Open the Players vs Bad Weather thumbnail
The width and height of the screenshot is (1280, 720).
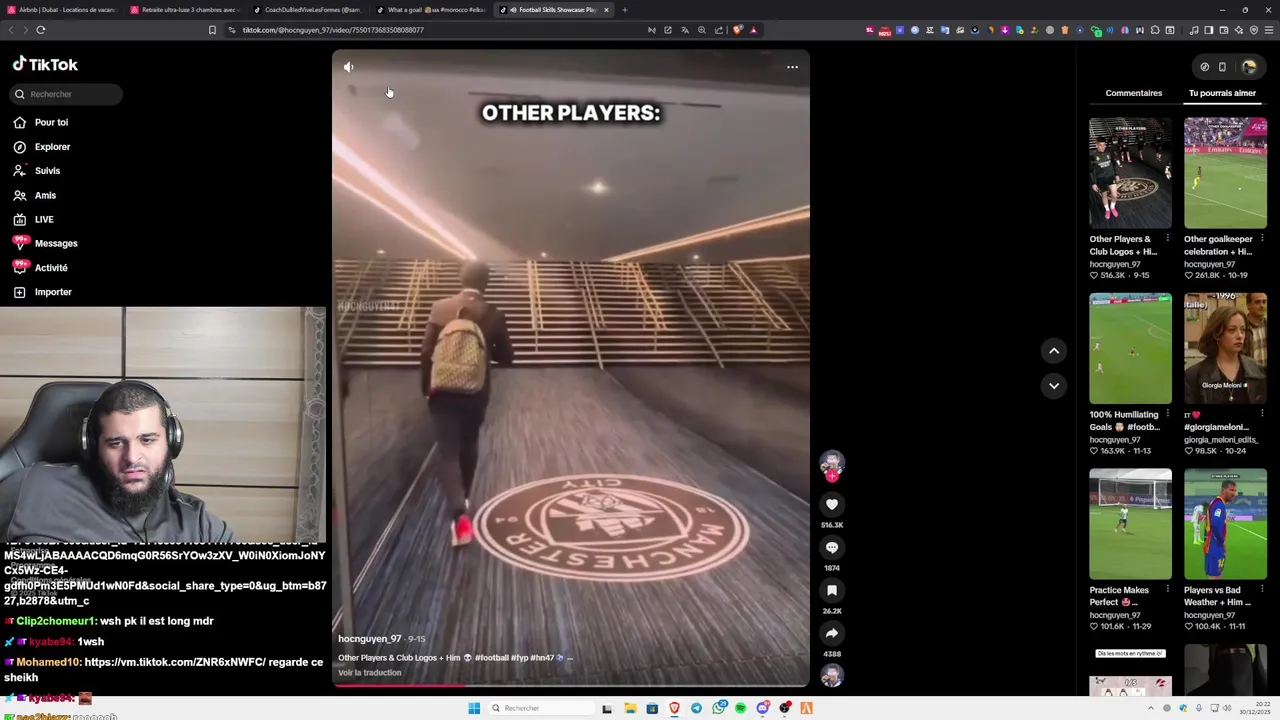click(x=1225, y=524)
